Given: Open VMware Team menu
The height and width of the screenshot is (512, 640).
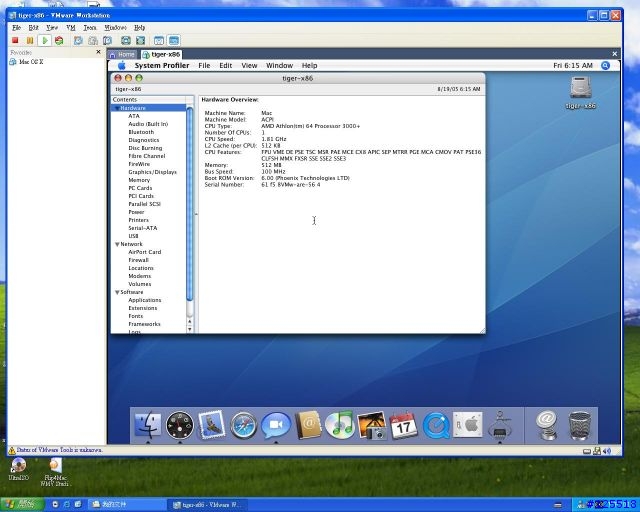Looking at the screenshot, I should 90,28.
